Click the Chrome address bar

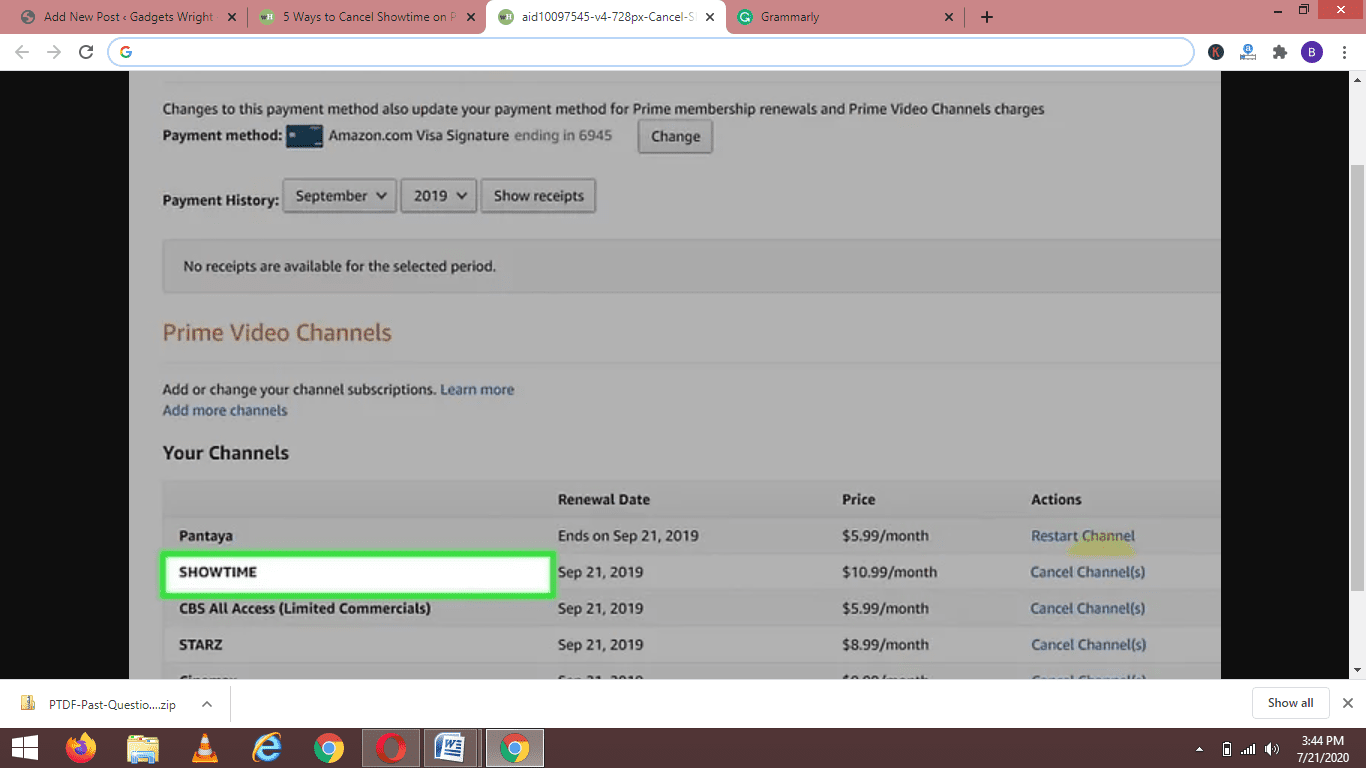(x=650, y=52)
